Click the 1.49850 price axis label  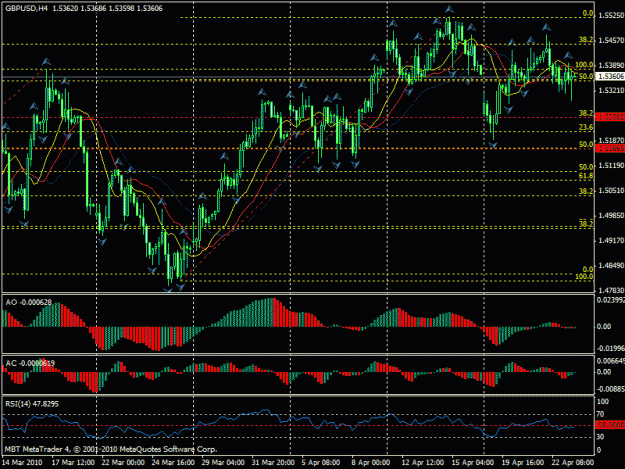[611, 216]
